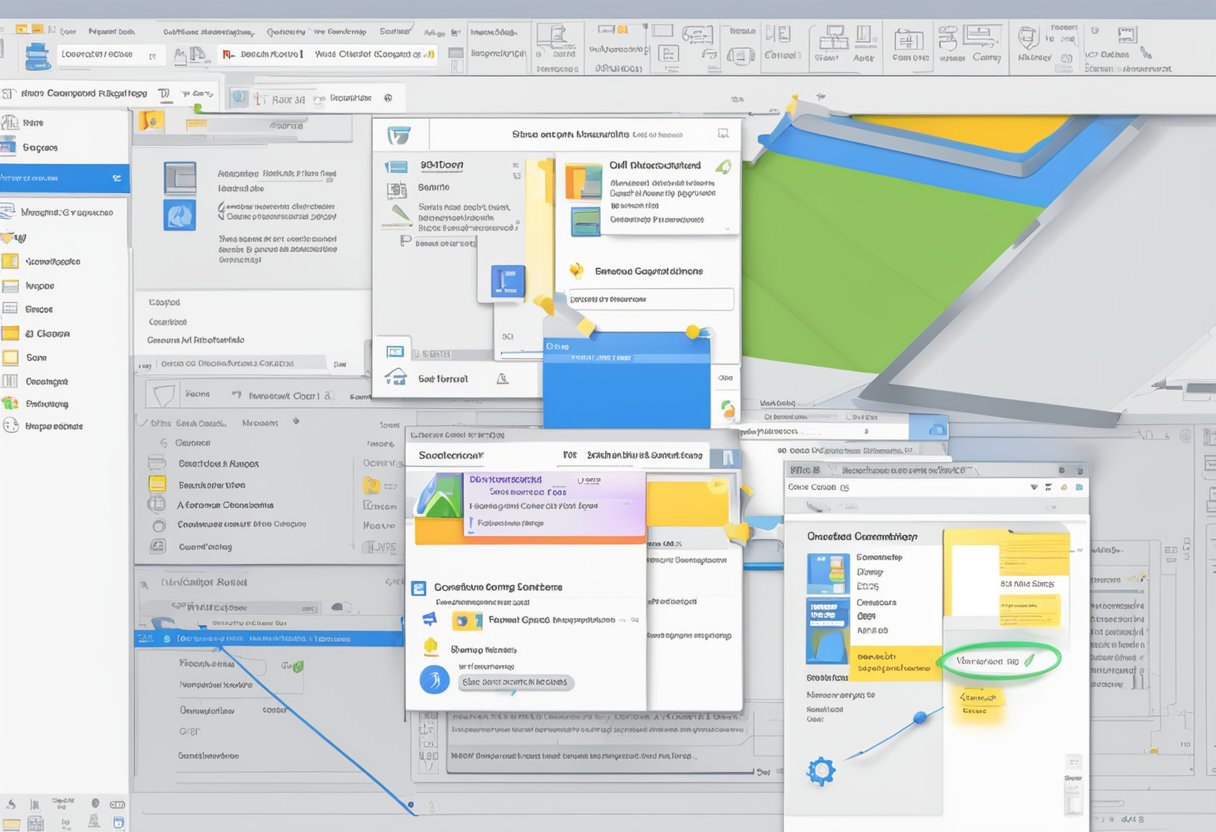
Task: Select the green rocket icon in the dialog
Action: [x=726, y=165]
